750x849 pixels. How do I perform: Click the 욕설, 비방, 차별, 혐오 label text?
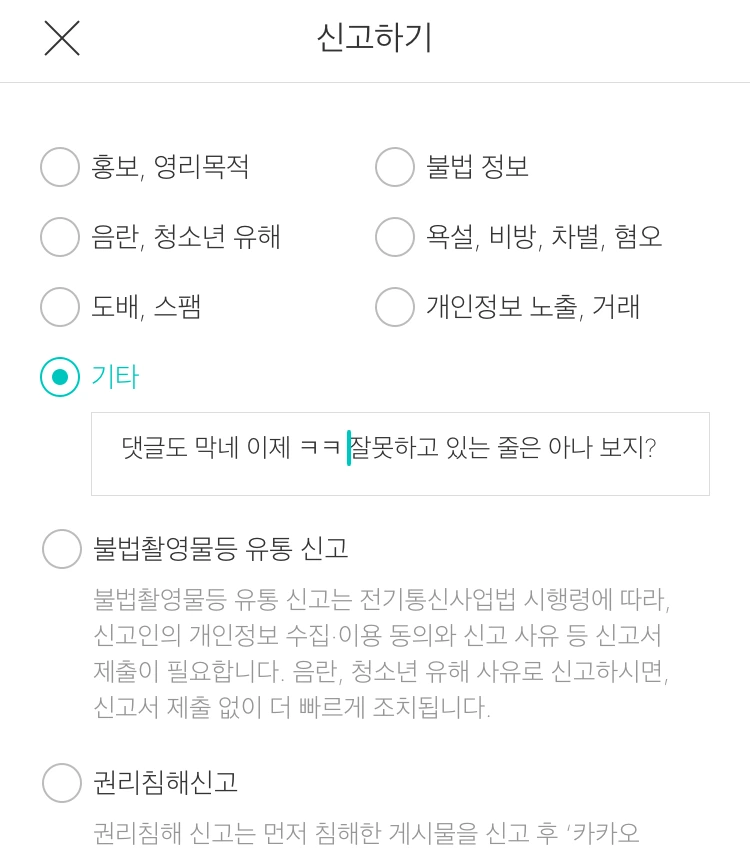pos(544,237)
